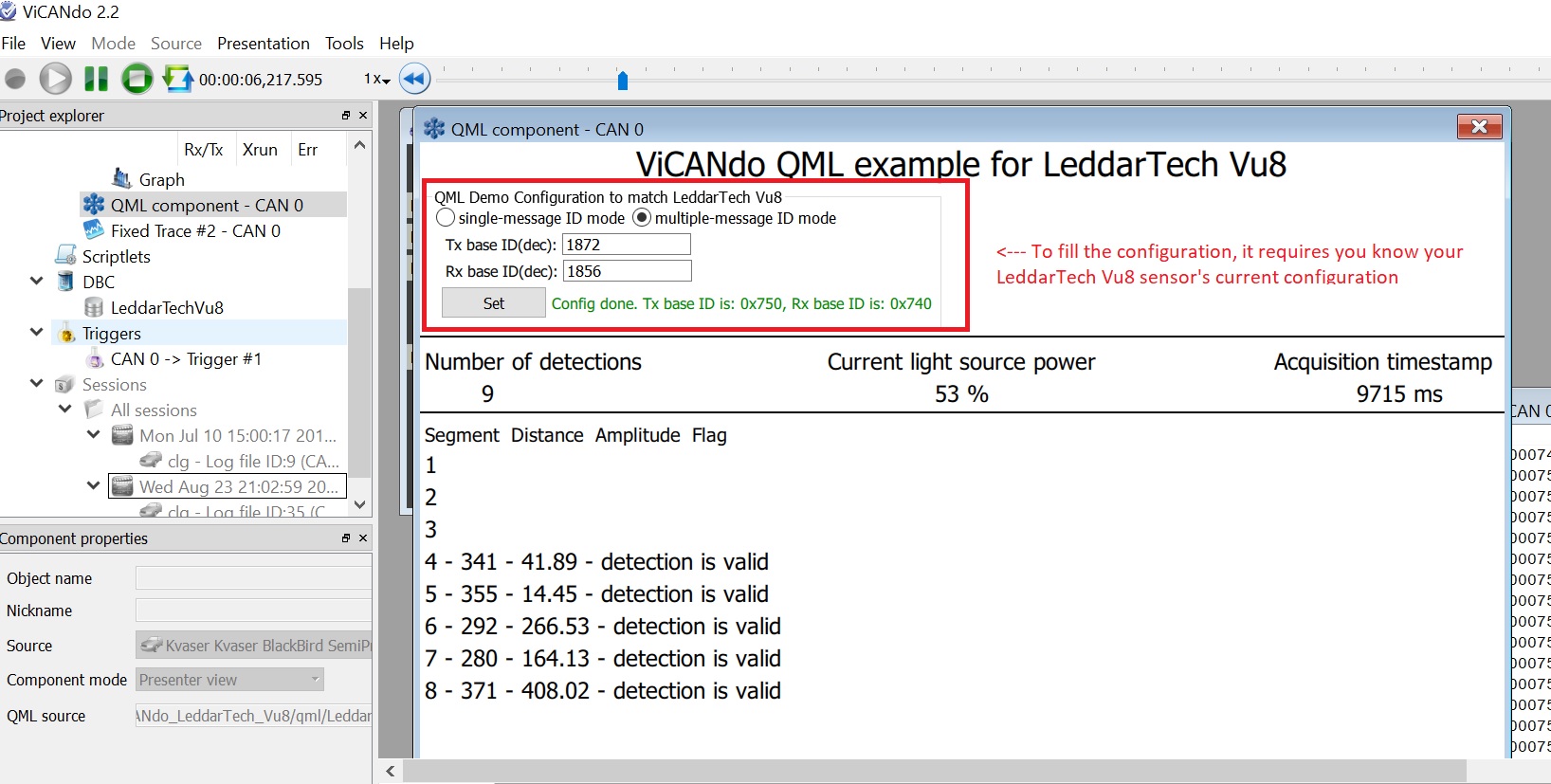
Task: Collapse the Triggers tree node
Action: pos(37,332)
